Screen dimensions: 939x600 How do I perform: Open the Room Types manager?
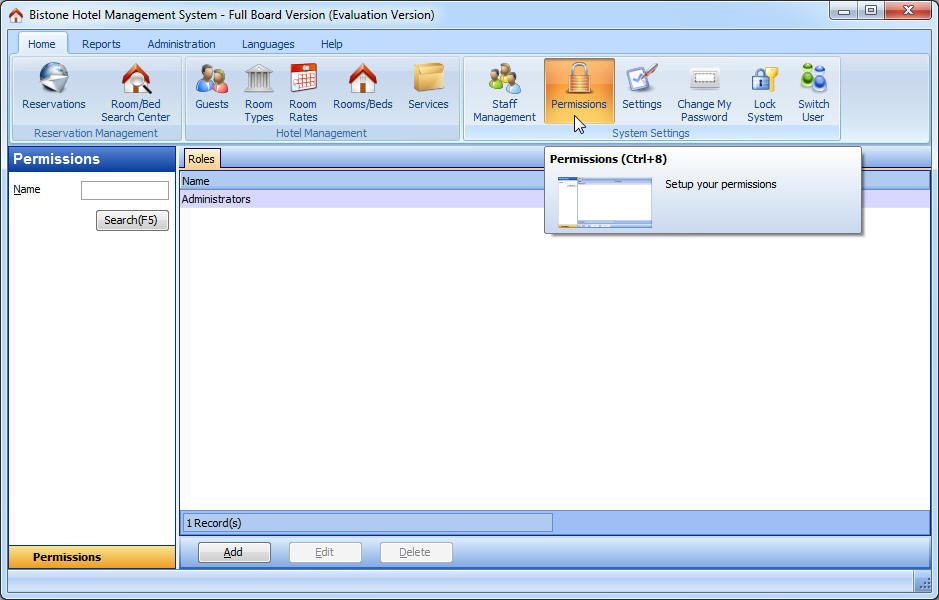tap(258, 88)
